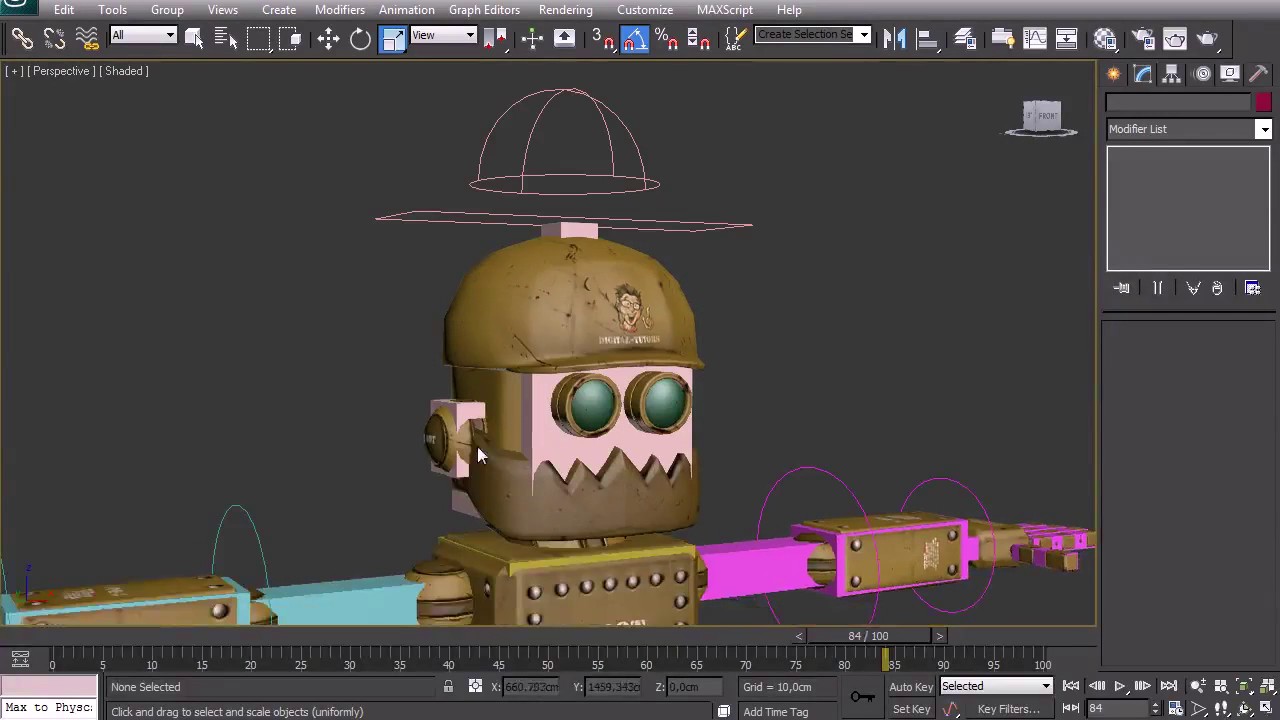Click the object color swatch in command panel
The image size is (1280, 720).
click(1263, 103)
